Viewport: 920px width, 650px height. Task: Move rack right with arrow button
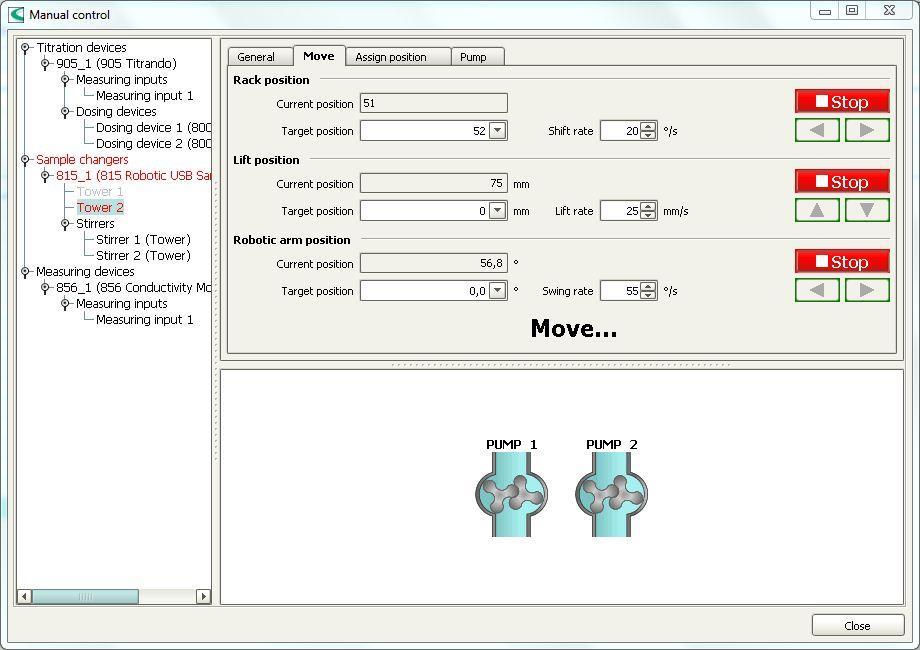coord(867,130)
